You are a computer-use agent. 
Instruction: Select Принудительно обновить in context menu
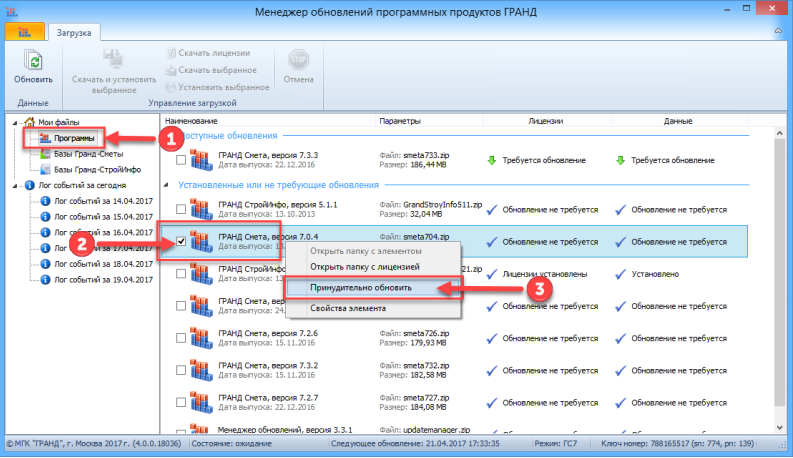(x=373, y=288)
